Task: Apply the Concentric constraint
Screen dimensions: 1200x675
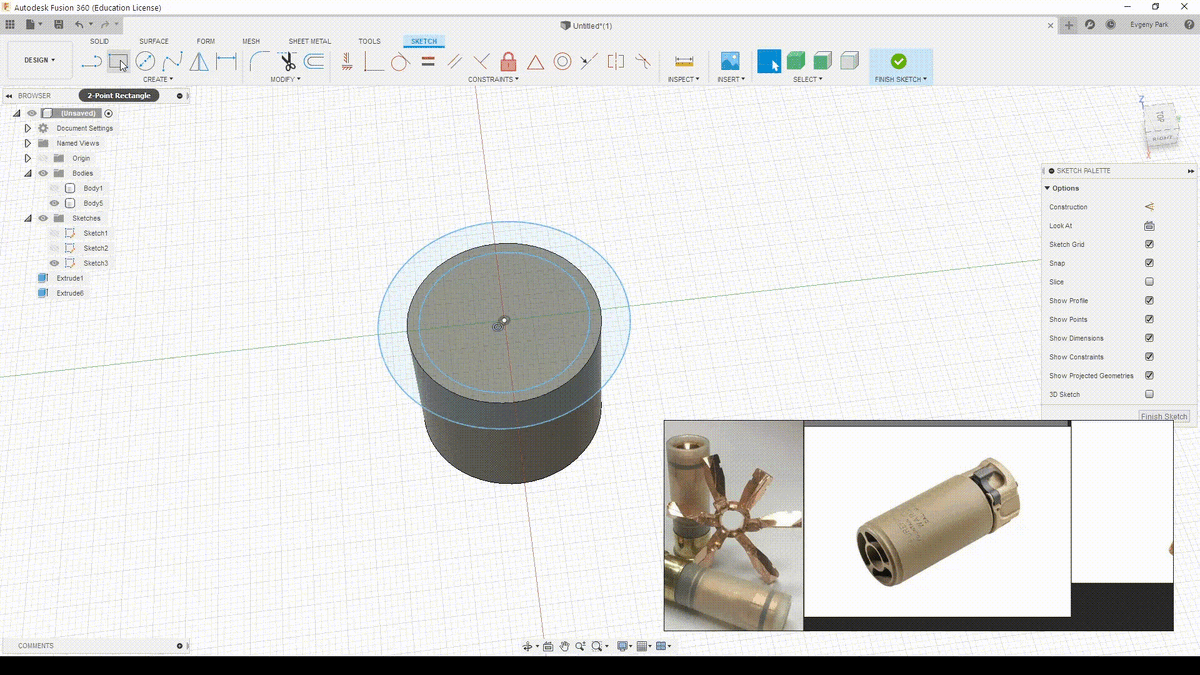Action: point(562,62)
